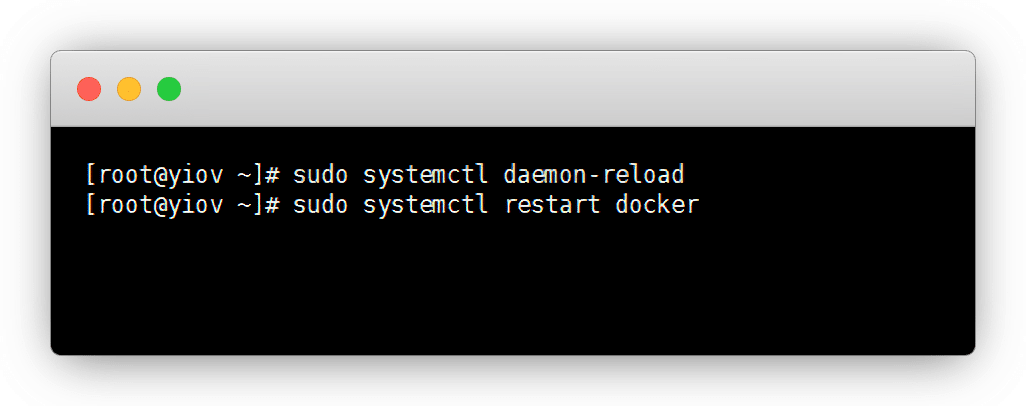This screenshot has width=1026, height=406.
Task: Click the word "restart" in the second command
Action: point(544,205)
